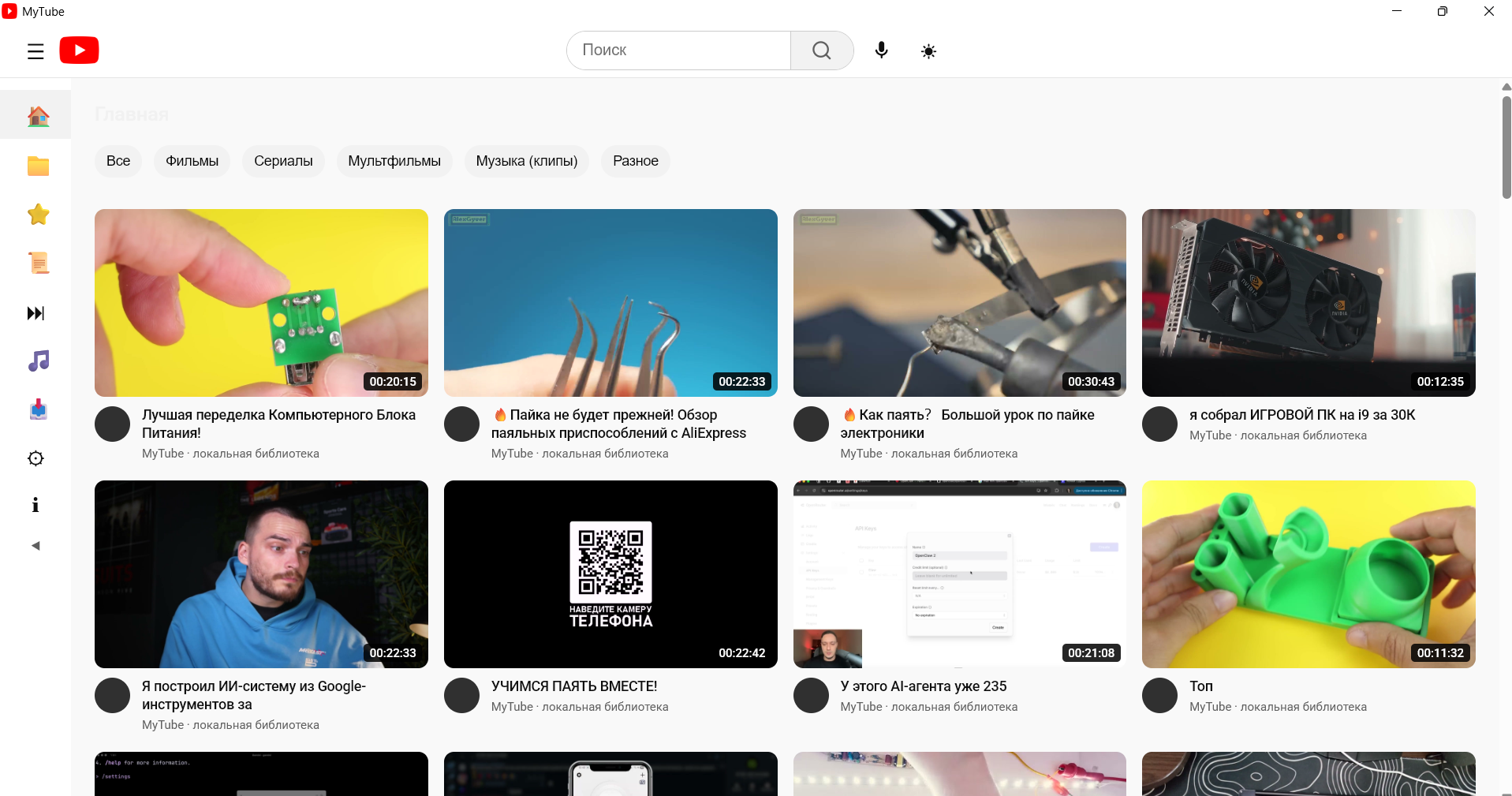1512x796 pixels.
Task: Open the green USB connector video thumbnail
Action: tap(261, 303)
